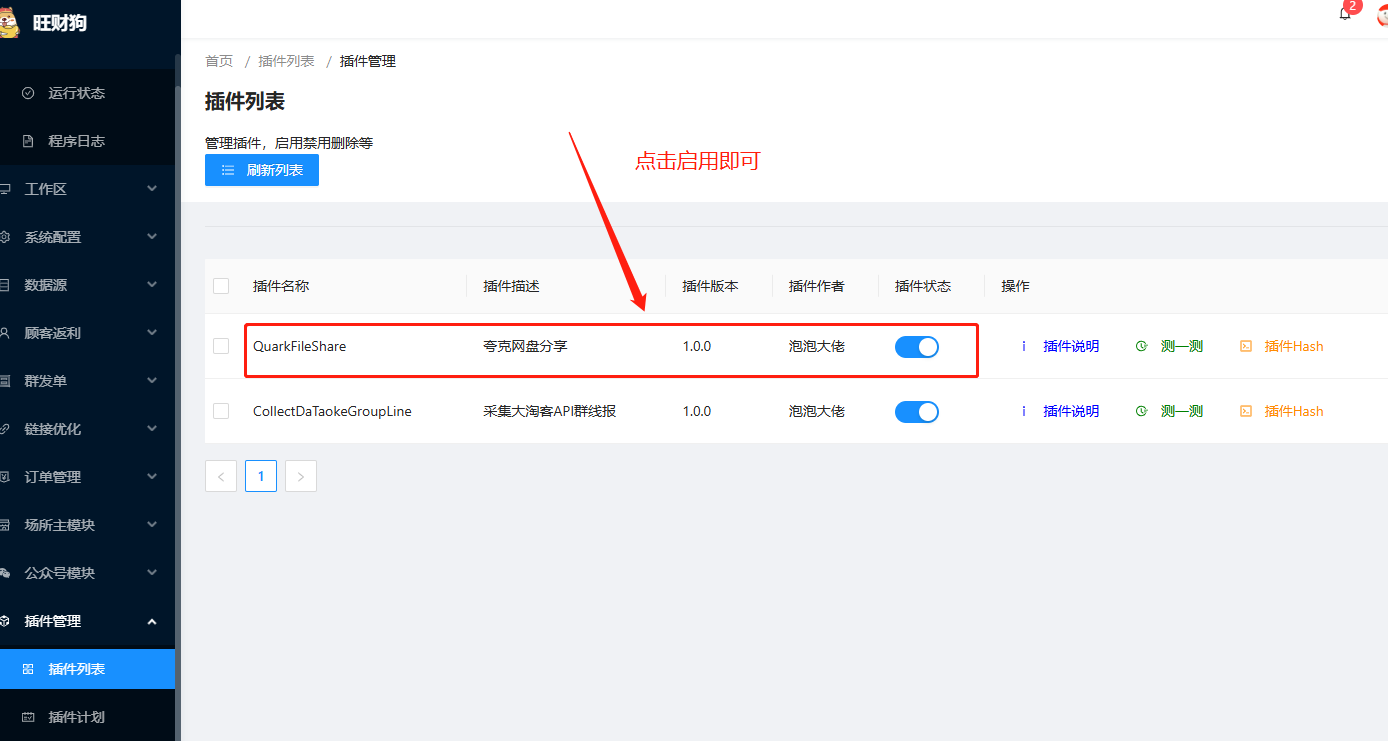
Task: Go to the next pagination page arrow
Action: (x=301, y=476)
